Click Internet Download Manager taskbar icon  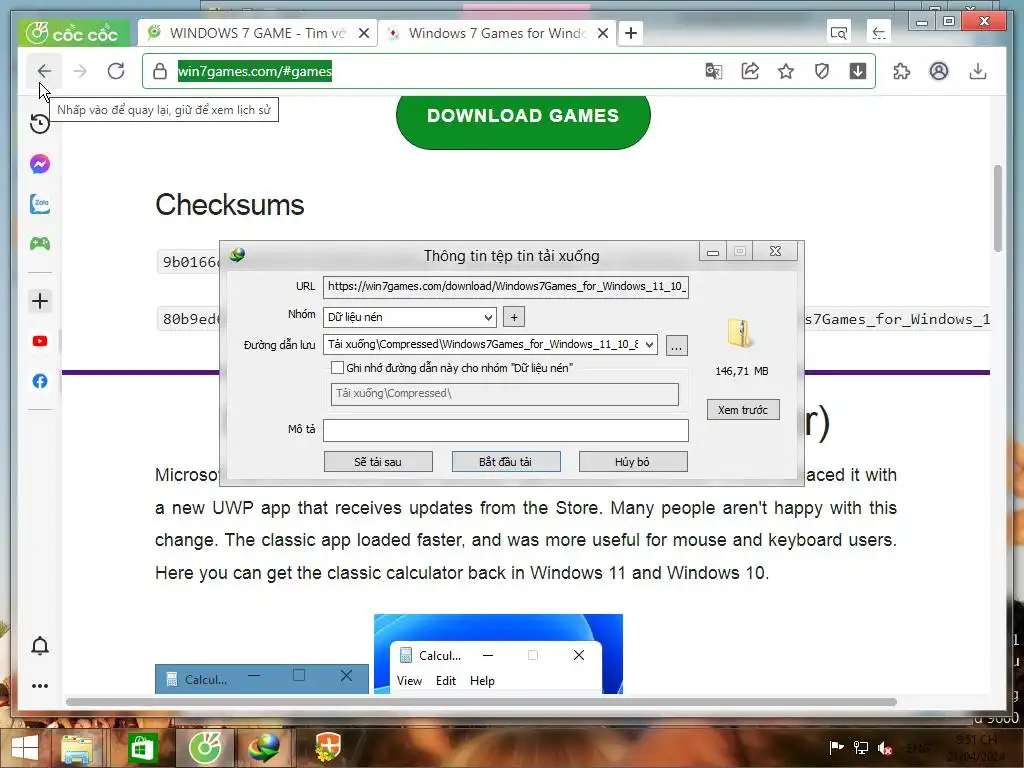click(264, 748)
